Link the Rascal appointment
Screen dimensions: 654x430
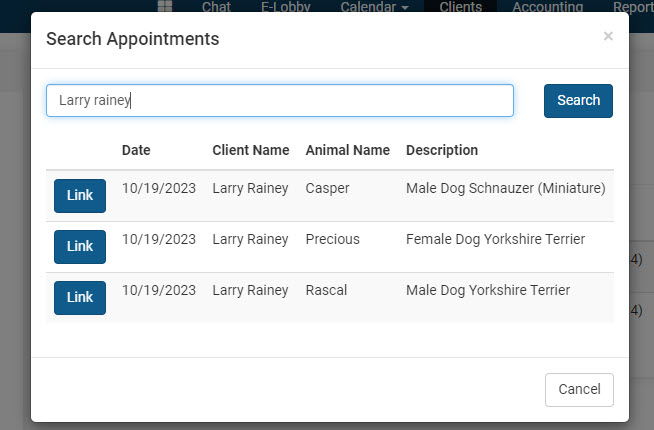point(80,298)
